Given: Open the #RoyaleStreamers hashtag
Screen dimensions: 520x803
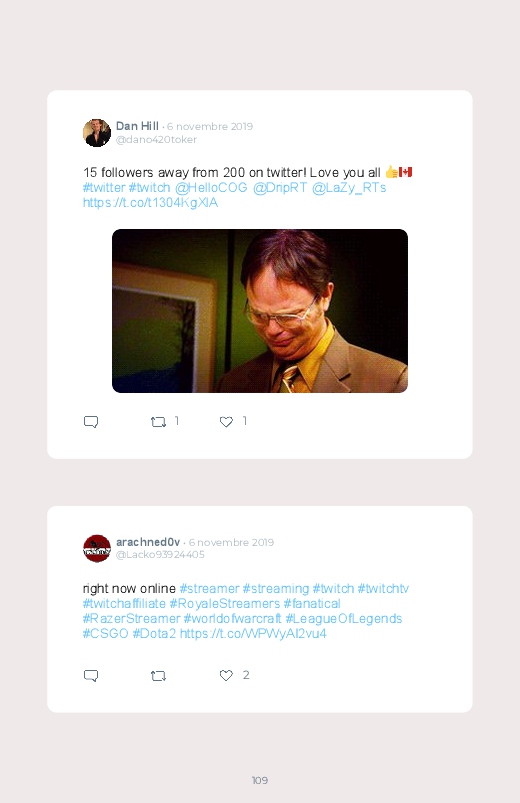Looking at the screenshot, I should pos(225,604).
